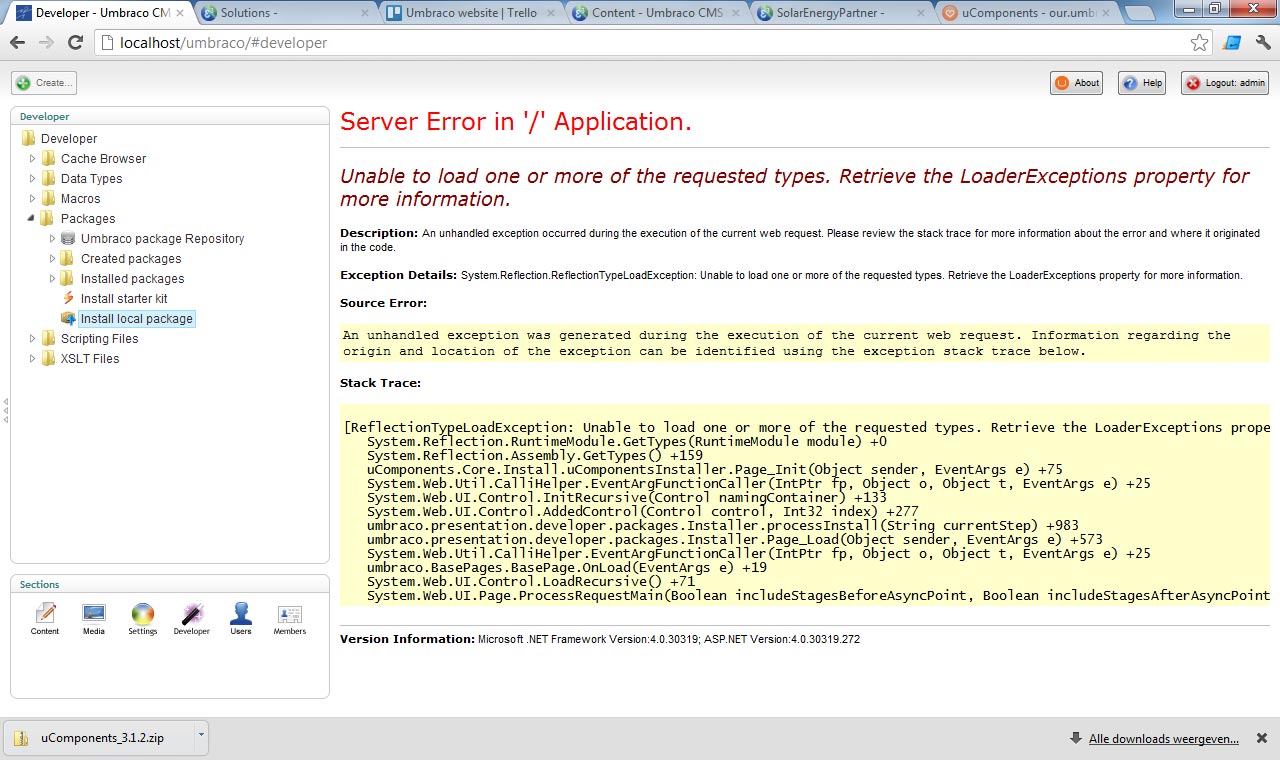Expand the Data Types node
The image size is (1280, 760).
coord(32,178)
